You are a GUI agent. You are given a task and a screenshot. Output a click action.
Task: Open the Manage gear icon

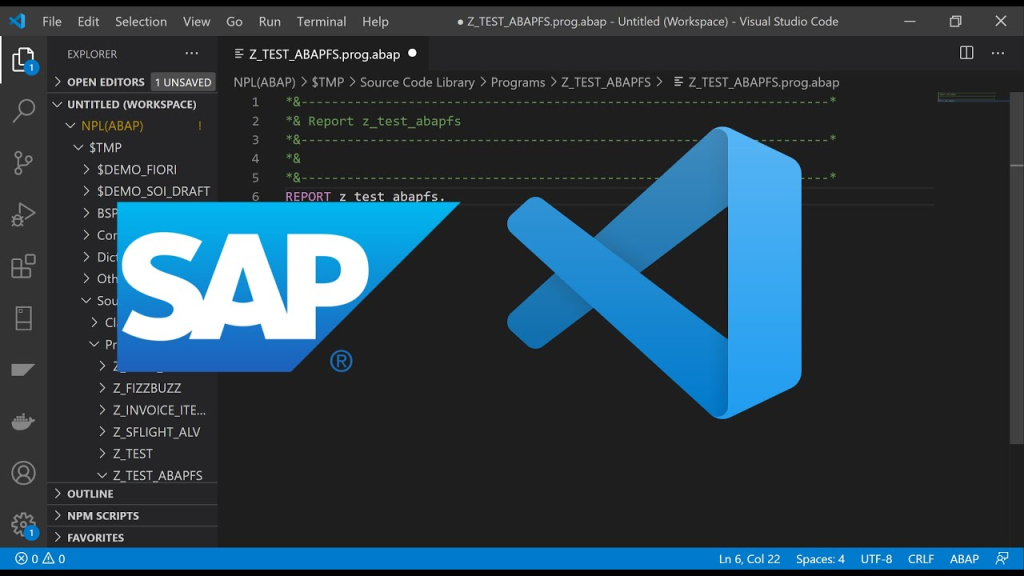point(24,524)
